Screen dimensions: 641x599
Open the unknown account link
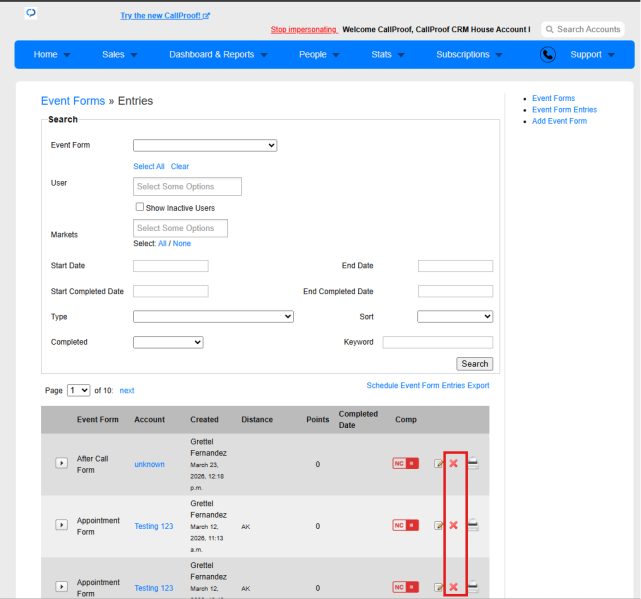[150, 464]
